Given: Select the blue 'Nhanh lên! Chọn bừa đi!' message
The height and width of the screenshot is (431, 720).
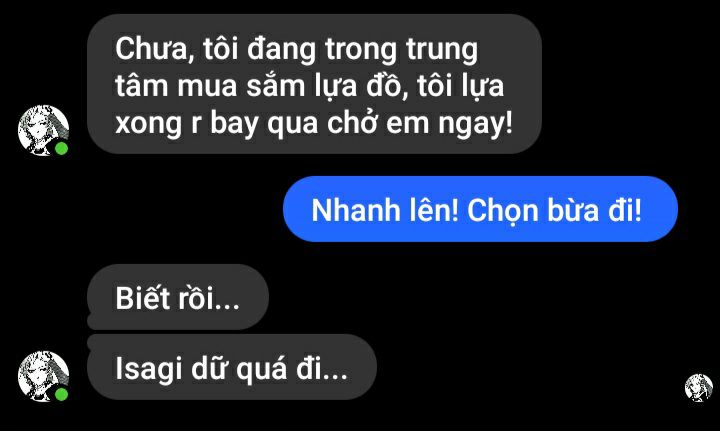Looking at the screenshot, I should point(480,209).
